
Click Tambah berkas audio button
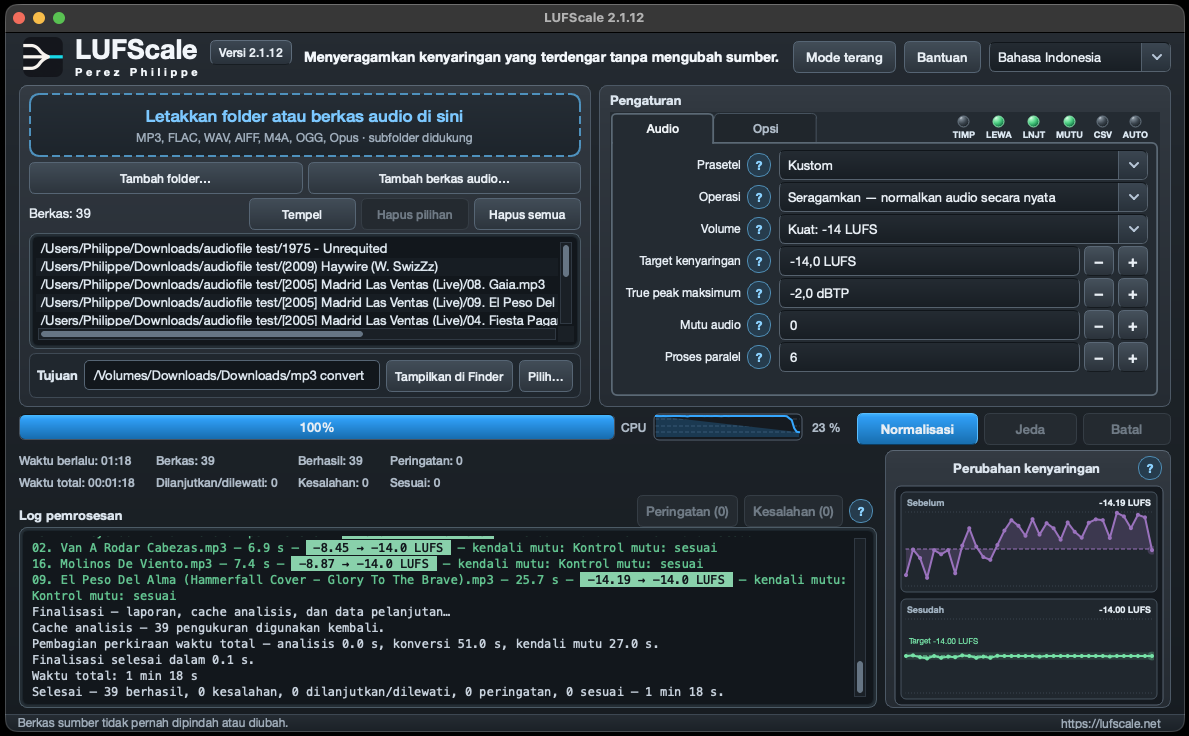[444, 178]
